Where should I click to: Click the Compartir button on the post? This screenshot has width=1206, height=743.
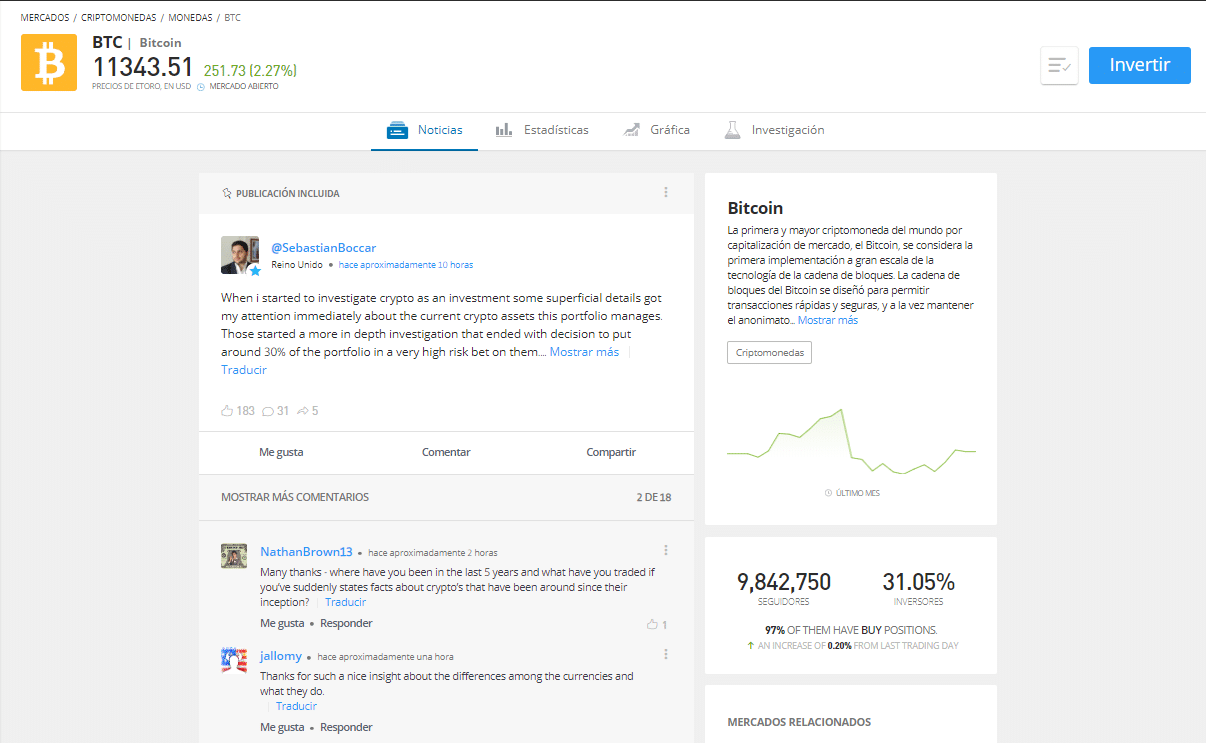[611, 452]
